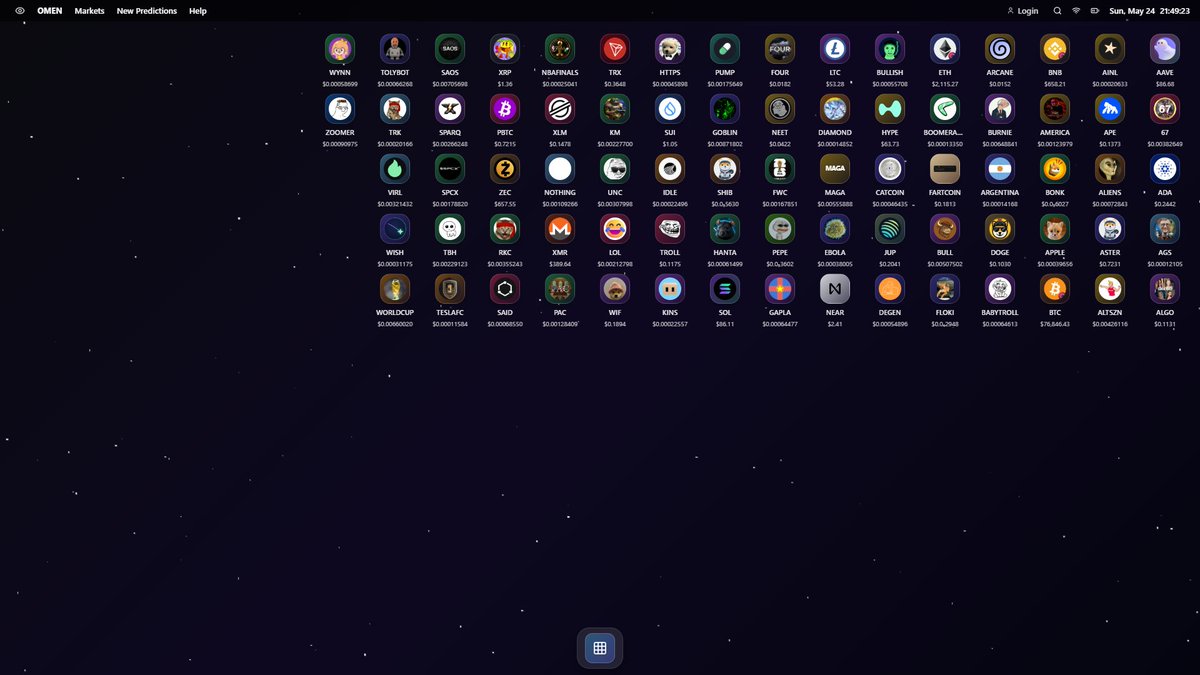Open the Help menu

tap(198, 11)
